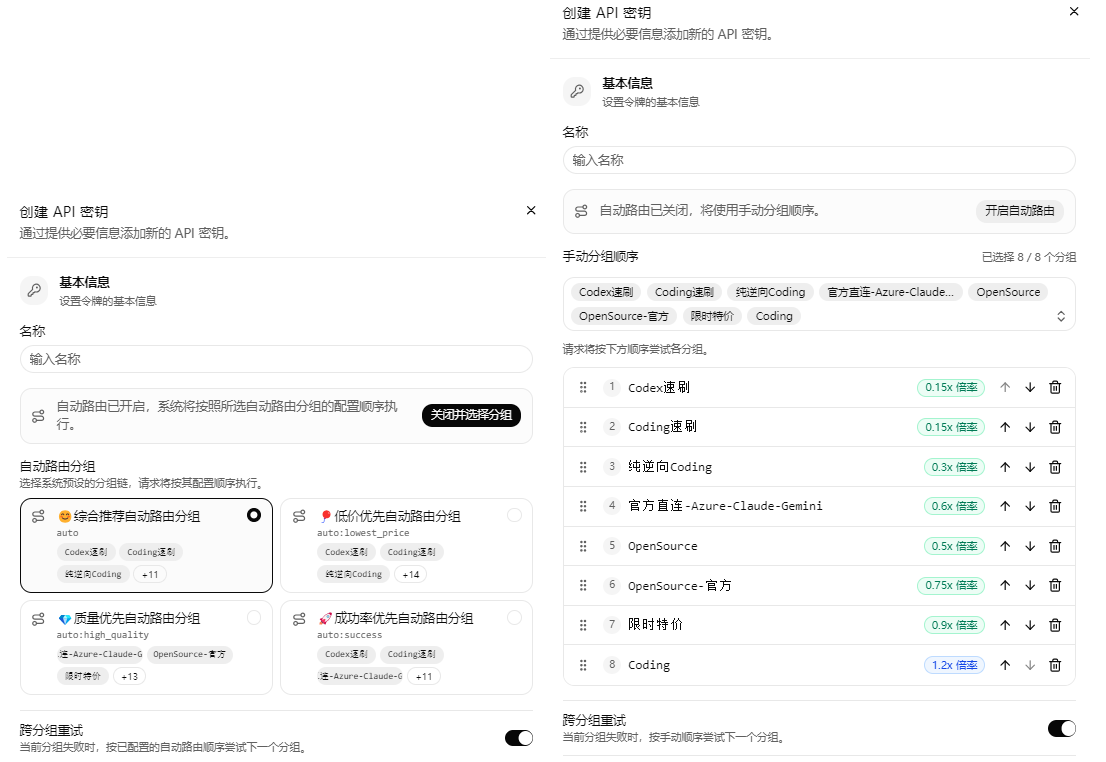Click the key icon beside 基本信息 right dialog
Screen dimensions: 1106x762
pos(577,91)
